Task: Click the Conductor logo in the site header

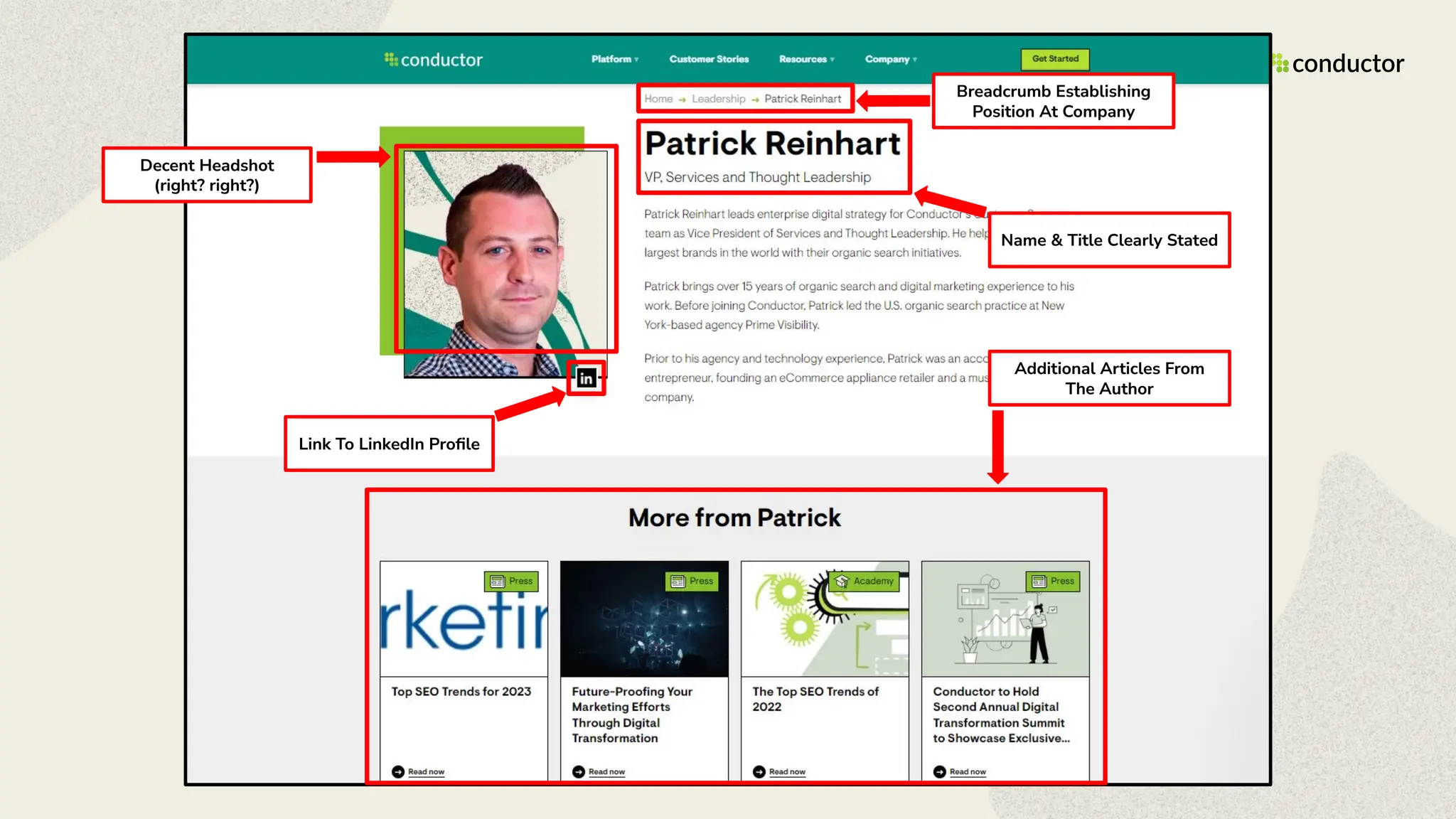Action: (434, 60)
